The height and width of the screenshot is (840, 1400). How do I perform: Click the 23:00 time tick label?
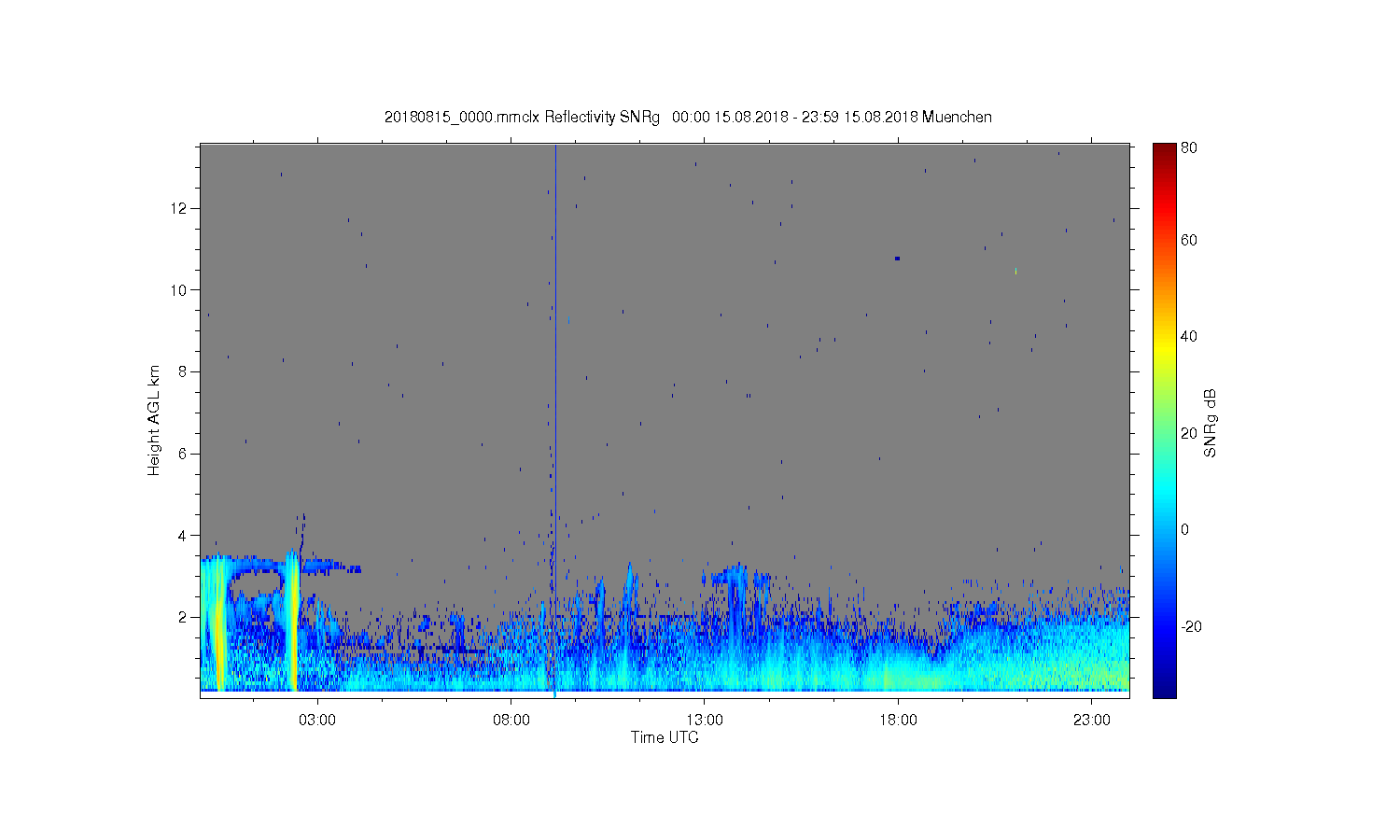(1092, 721)
